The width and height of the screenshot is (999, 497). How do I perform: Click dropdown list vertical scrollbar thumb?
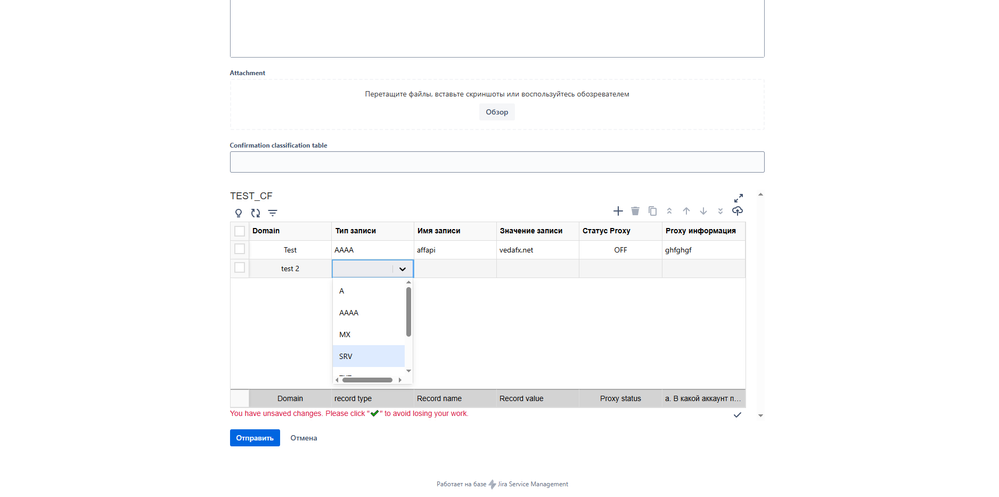tap(408, 312)
